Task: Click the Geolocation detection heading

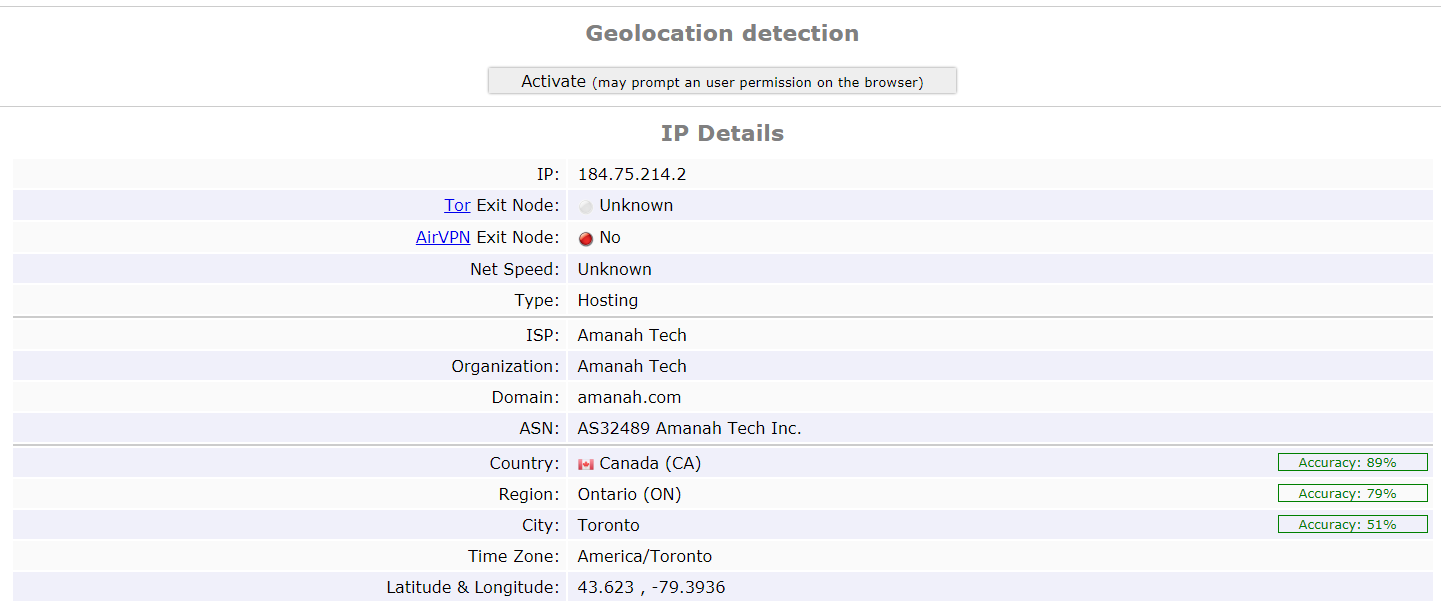Action: tap(722, 33)
